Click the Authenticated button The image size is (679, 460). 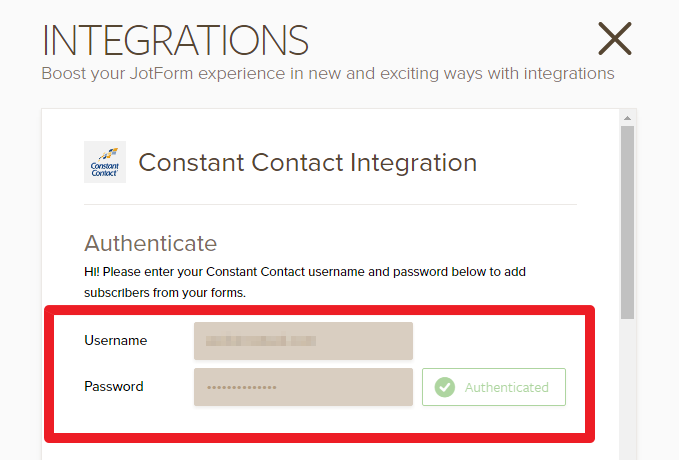click(x=494, y=387)
